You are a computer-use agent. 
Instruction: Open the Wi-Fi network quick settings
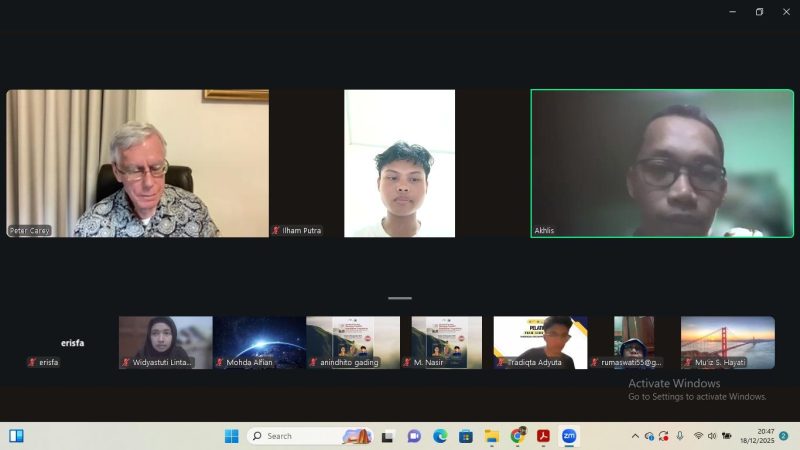698,436
